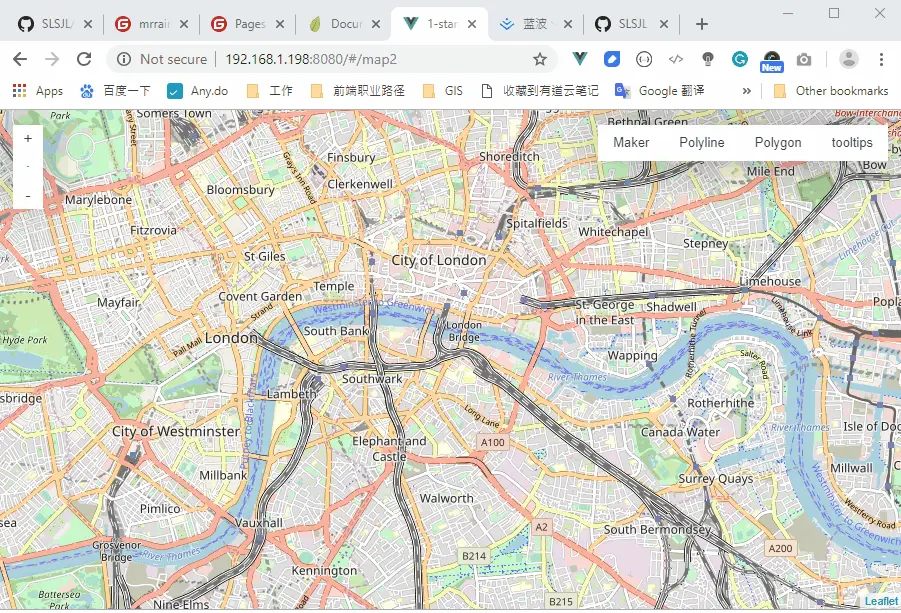The image size is (901, 613).
Task: Click the Marylebone map label
Action: (x=98, y=200)
